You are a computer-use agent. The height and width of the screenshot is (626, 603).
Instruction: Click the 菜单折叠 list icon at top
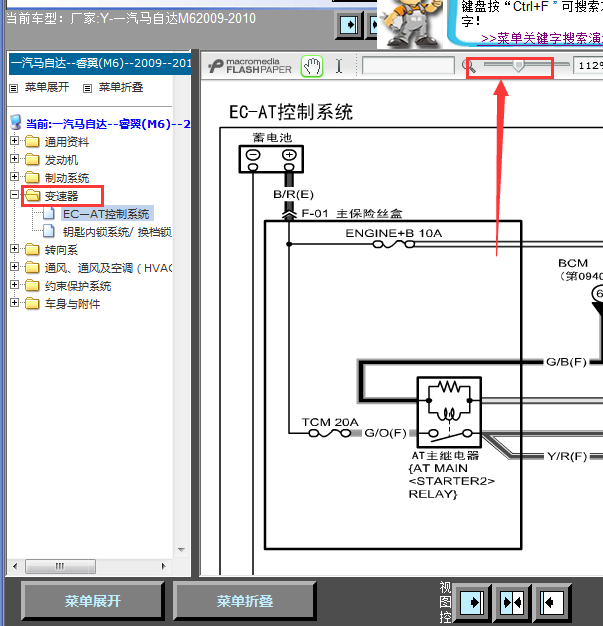(87, 88)
